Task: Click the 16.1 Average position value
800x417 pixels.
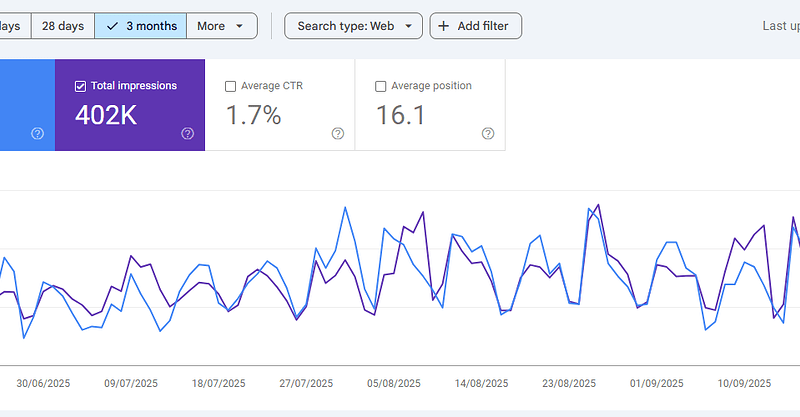Action: click(x=401, y=115)
